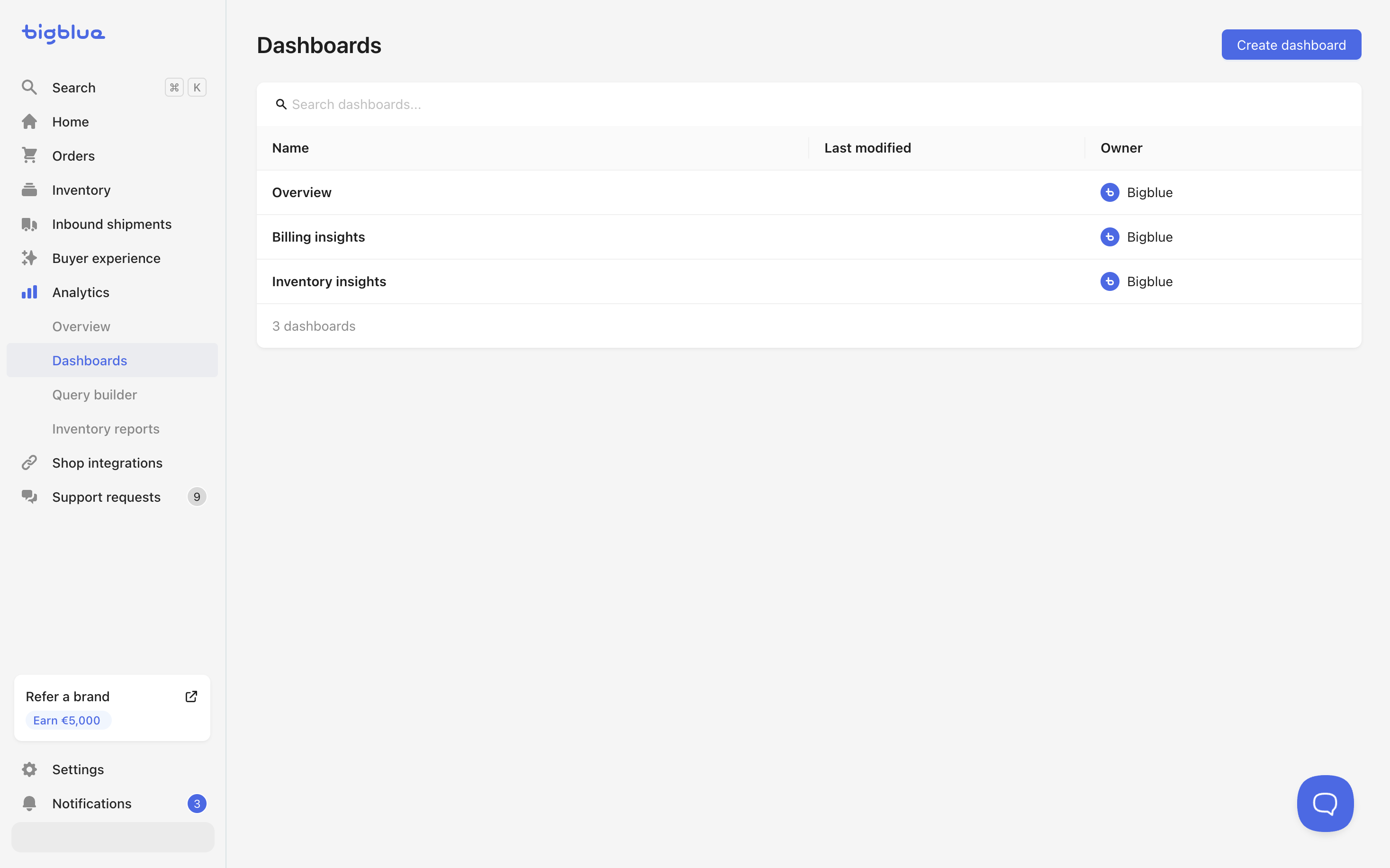Click the Analytics bar chart icon

click(29, 292)
